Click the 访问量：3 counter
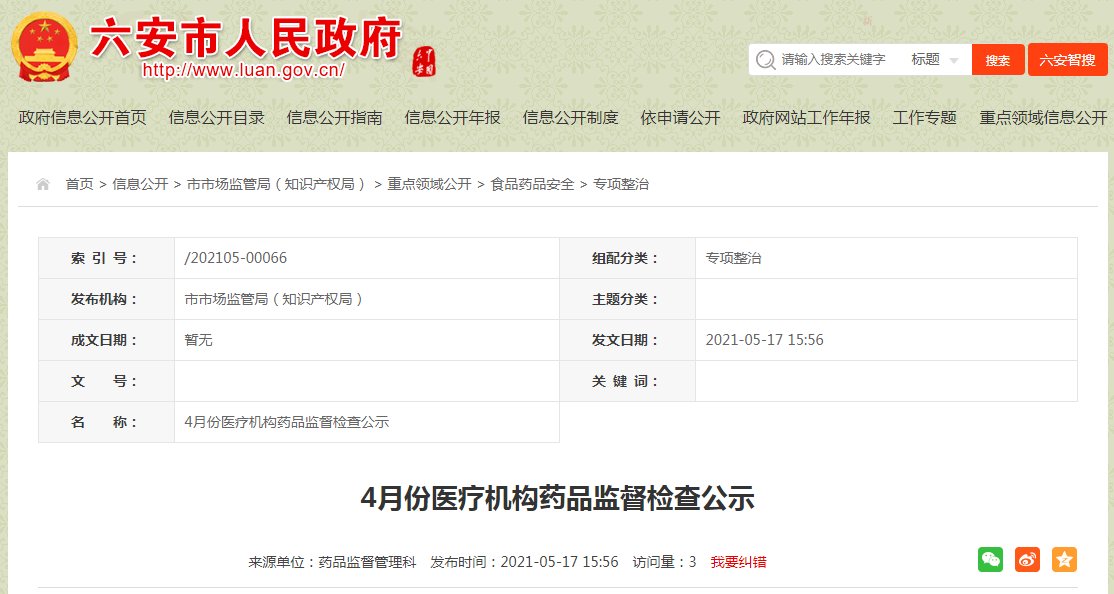The image size is (1114, 594). (x=664, y=562)
